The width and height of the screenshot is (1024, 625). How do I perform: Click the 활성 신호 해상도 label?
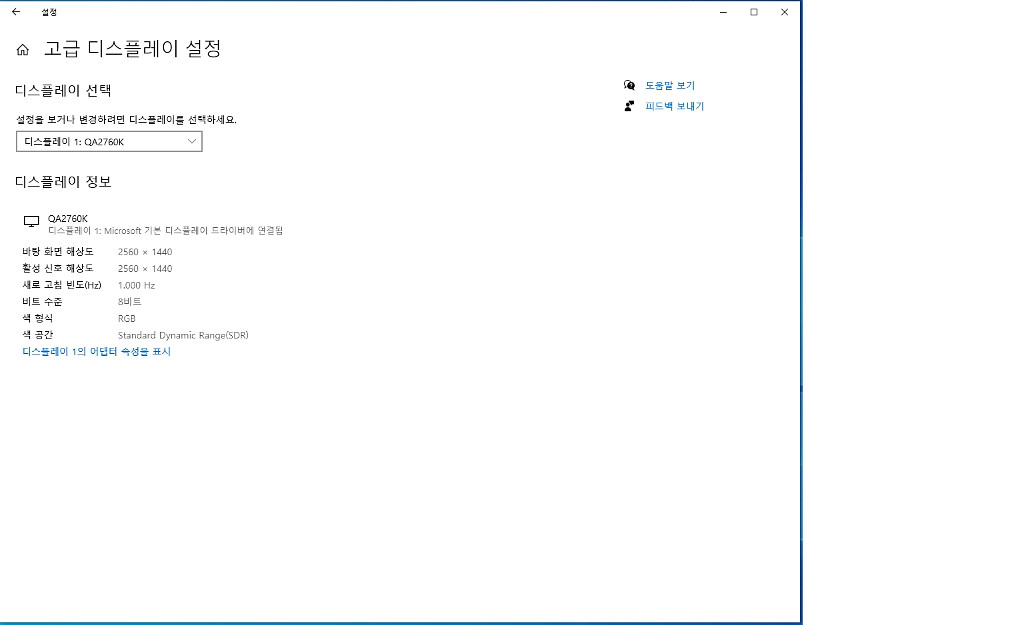(x=58, y=268)
